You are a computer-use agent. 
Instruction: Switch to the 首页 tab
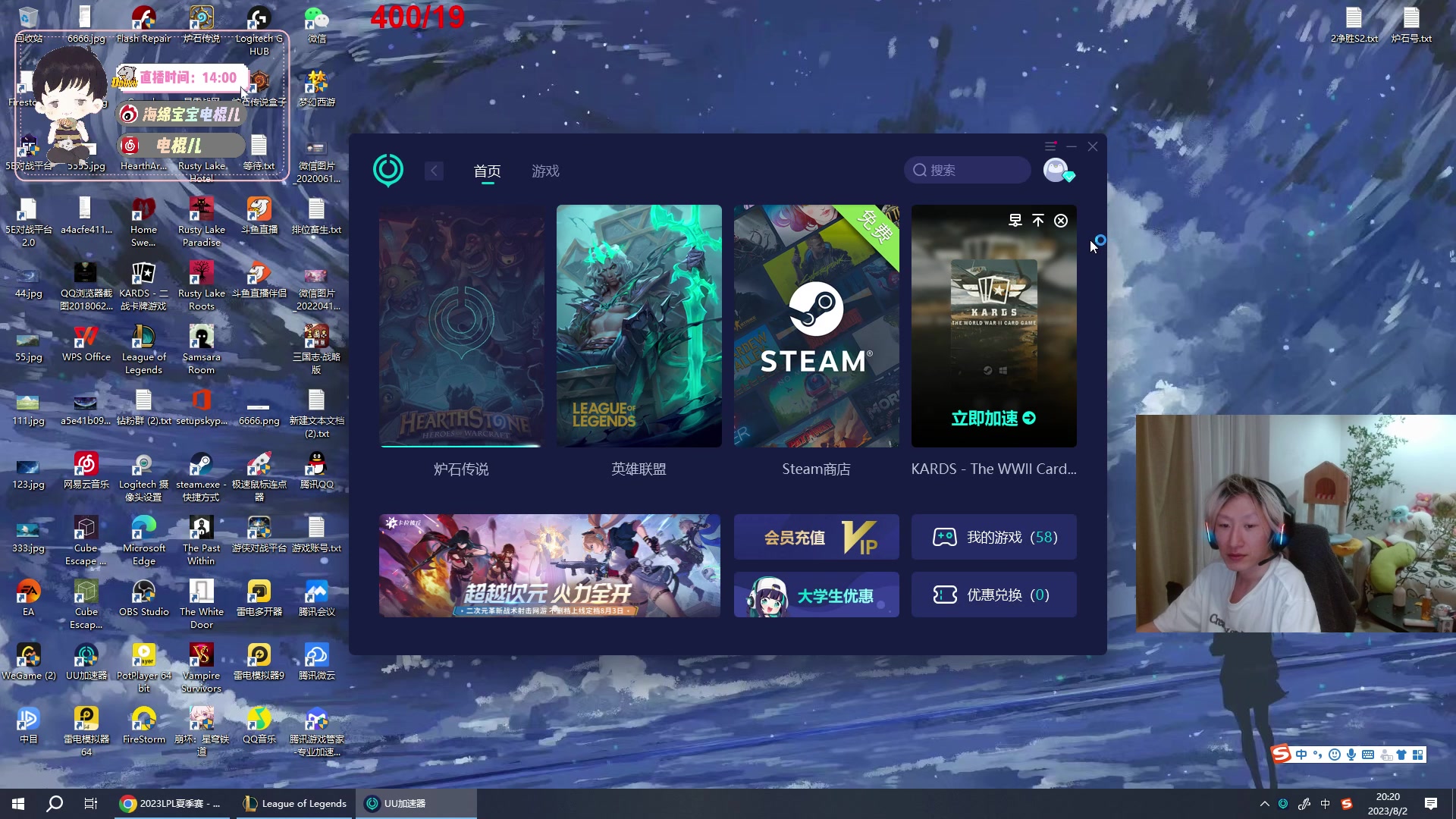[487, 171]
